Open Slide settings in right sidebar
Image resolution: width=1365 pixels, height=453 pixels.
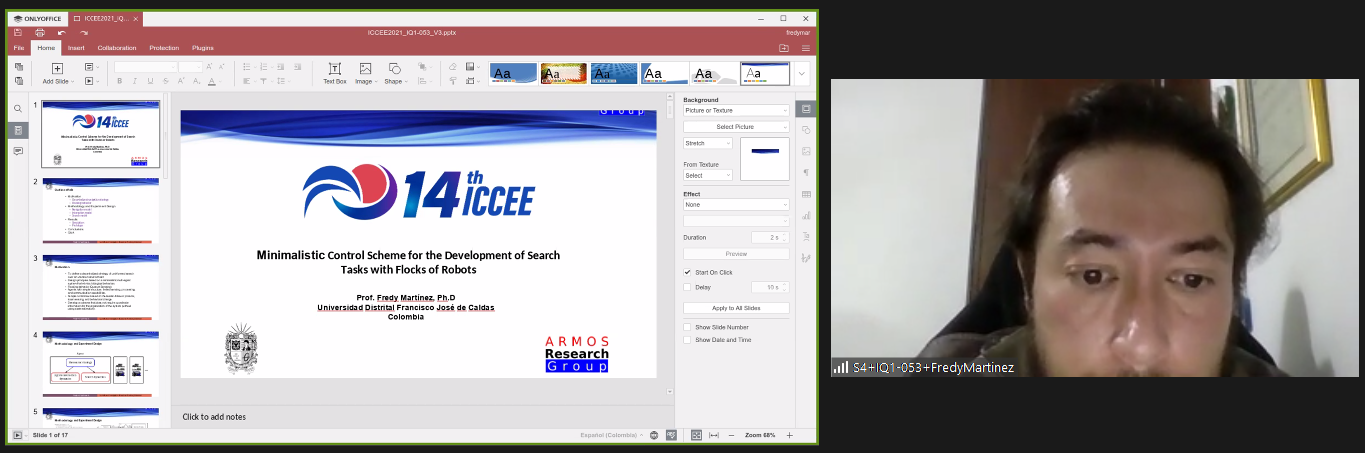click(x=806, y=108)
